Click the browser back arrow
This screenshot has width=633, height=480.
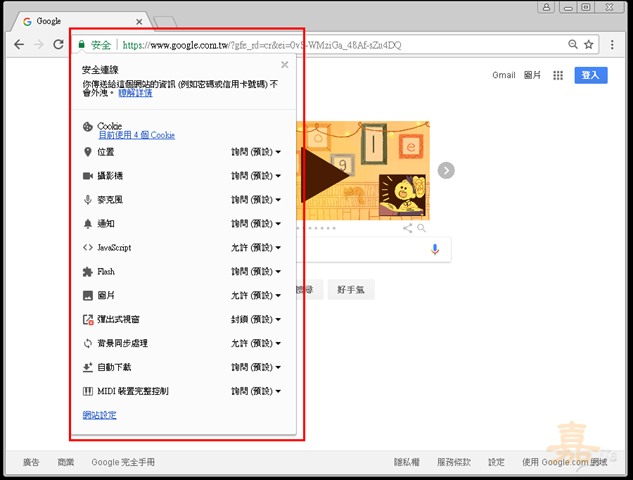(19, 44)
